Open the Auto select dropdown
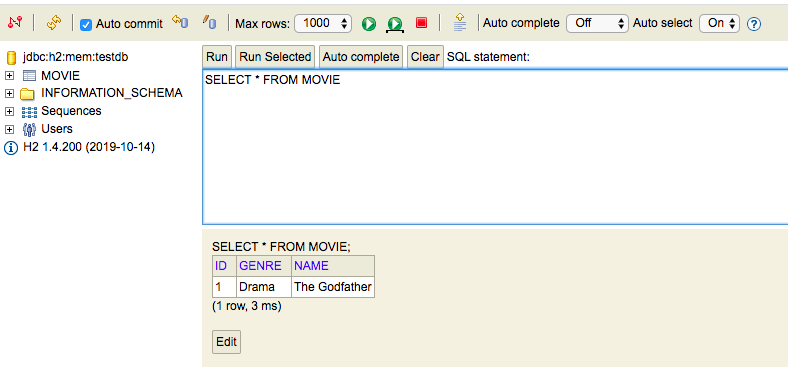 click(x=719, y=23)
